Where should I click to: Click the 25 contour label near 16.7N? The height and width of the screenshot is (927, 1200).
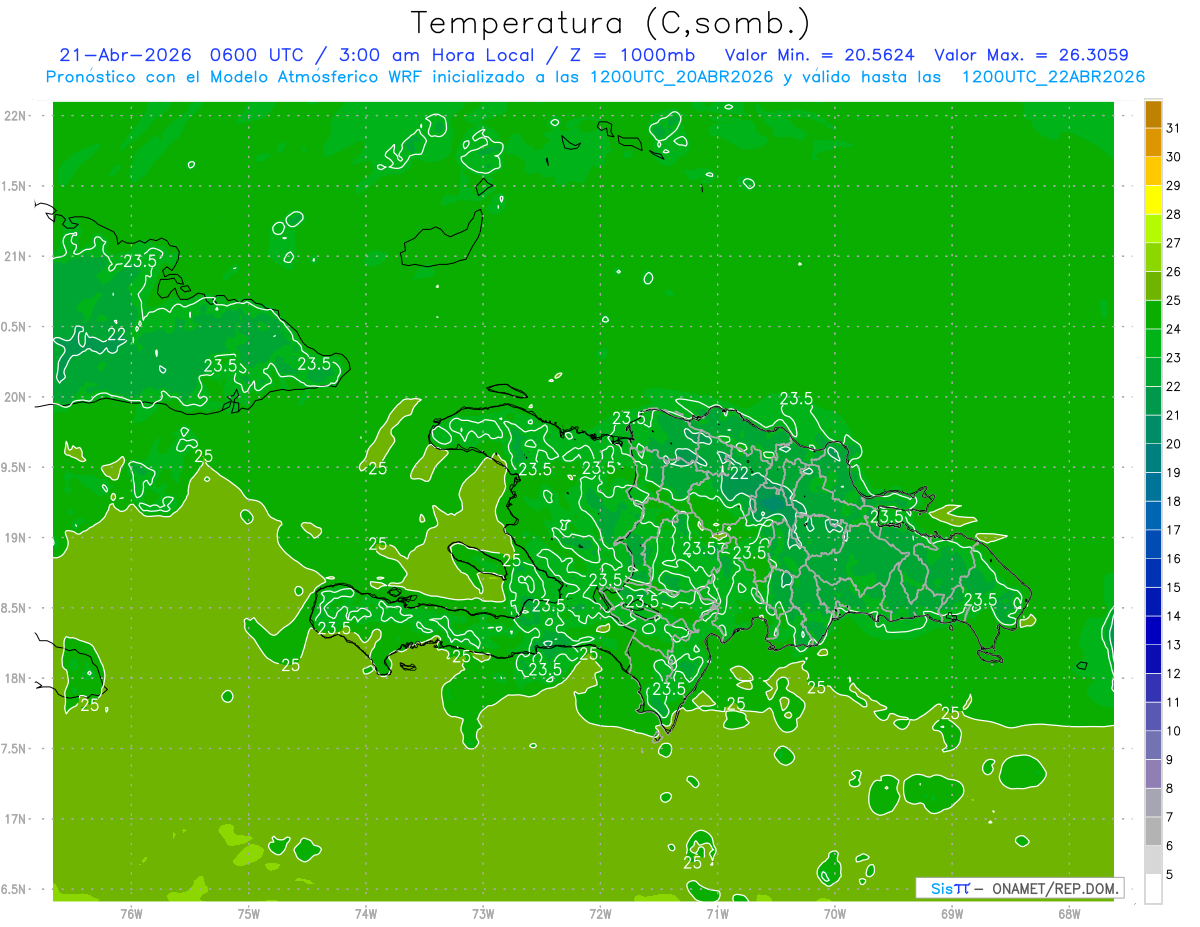click(692, 862)
